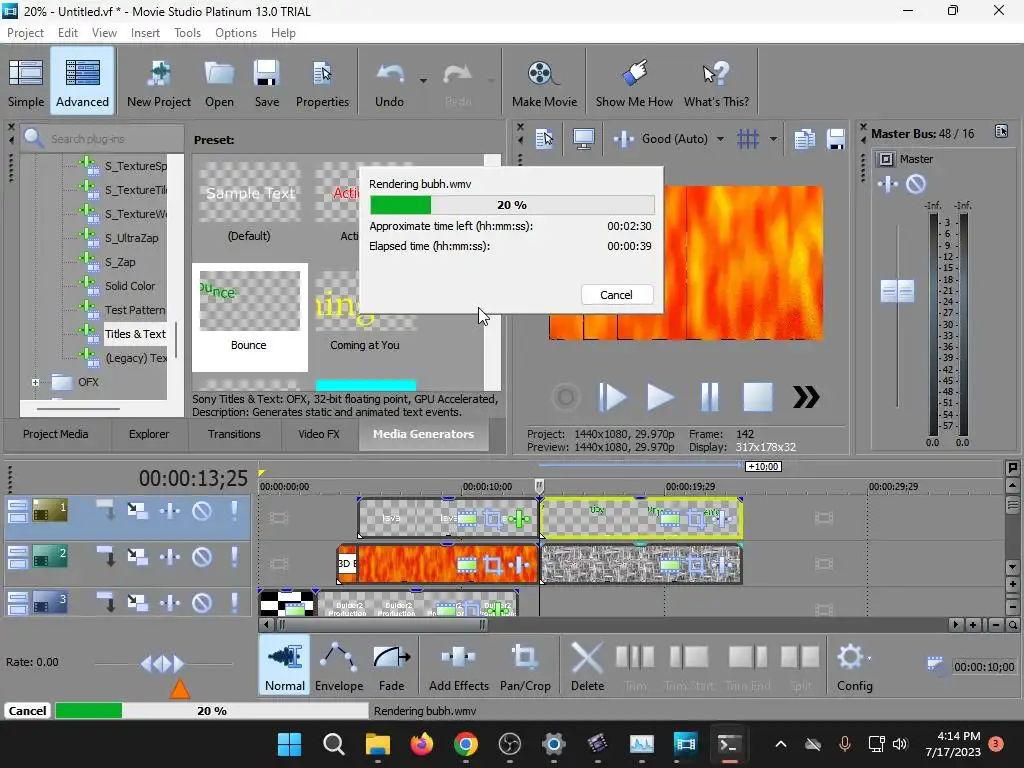Open track 2 Track Motion
This screenshot has width=1024, height=768.
pos(137,556)
